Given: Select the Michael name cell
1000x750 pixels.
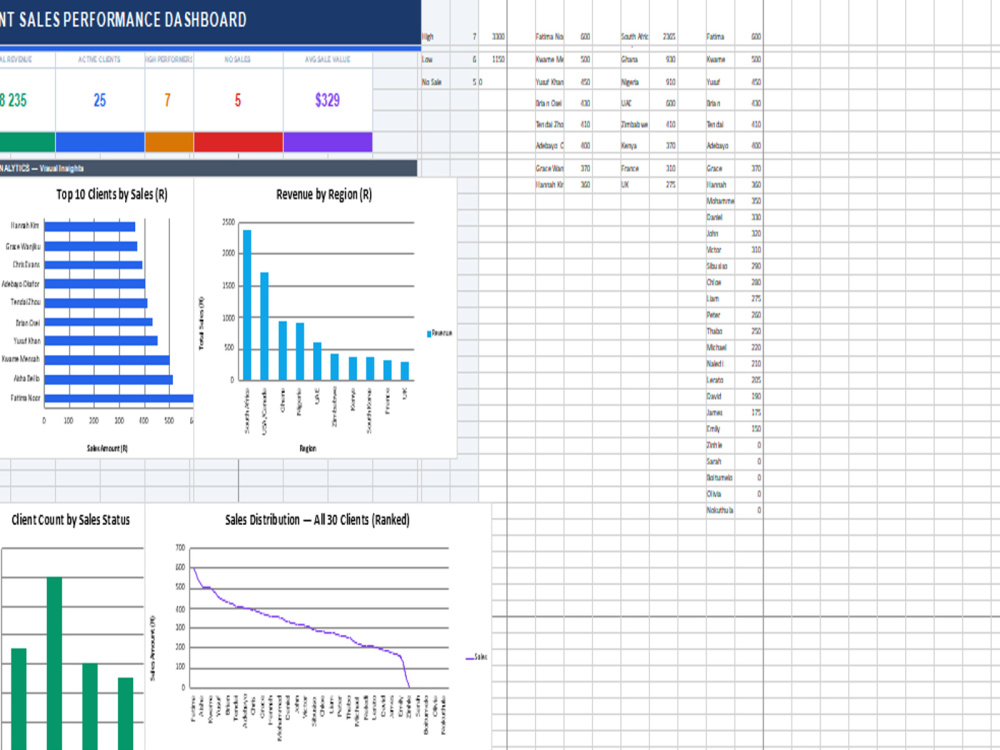Looking at the screenshot, I should click(720, 348).
